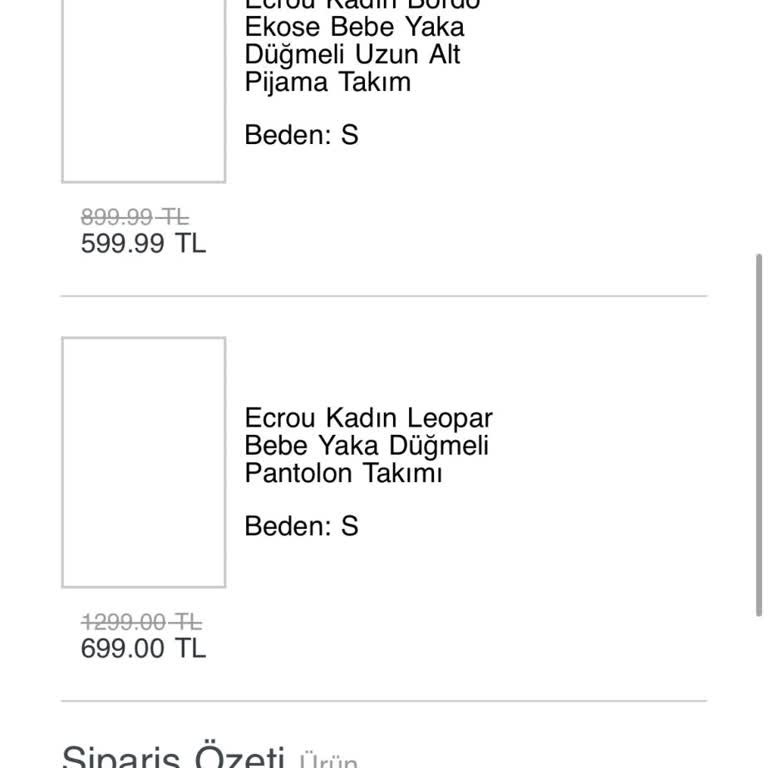Tap the Leopar Bebe Yaka product title
The image size is (768, 768).
[368, 445]
